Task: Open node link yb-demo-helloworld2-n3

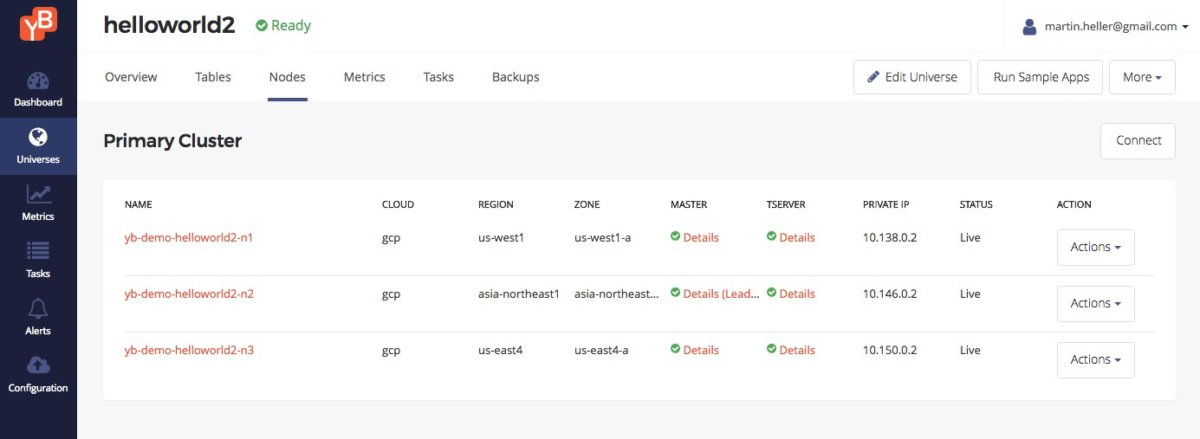Action: (189, 350)
